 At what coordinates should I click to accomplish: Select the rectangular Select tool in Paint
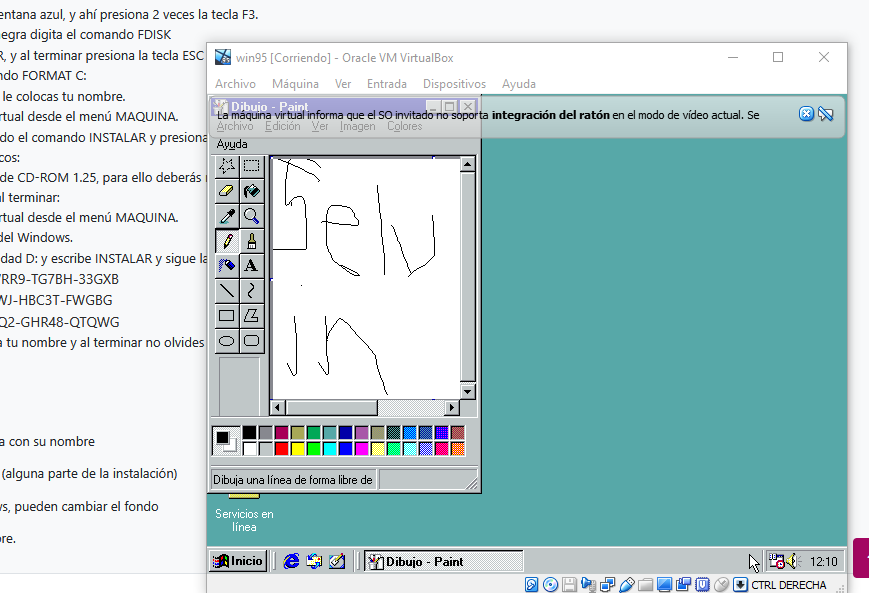point(252,166)
